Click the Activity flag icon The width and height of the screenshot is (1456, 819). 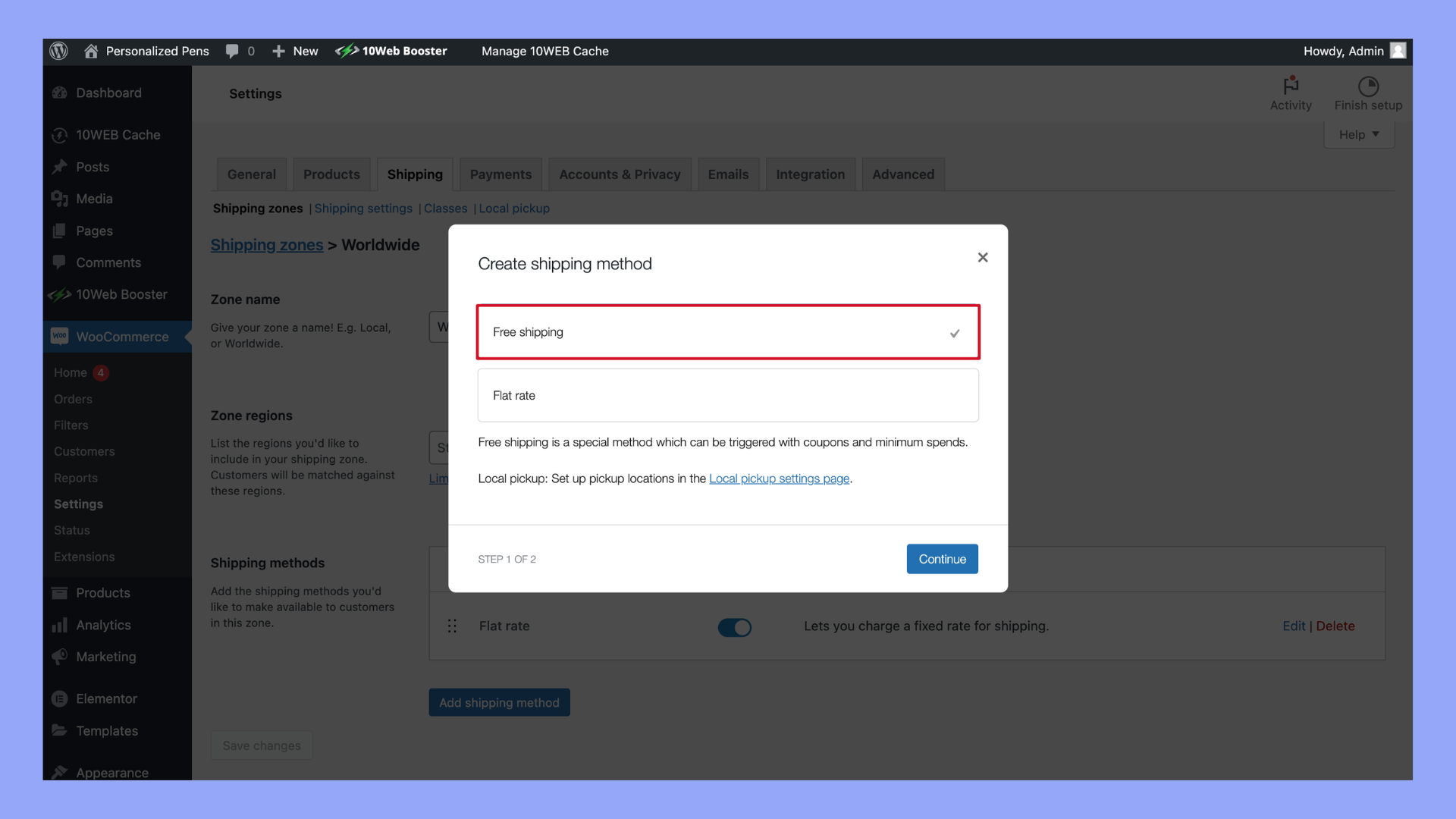click(x=1291, y=85)
